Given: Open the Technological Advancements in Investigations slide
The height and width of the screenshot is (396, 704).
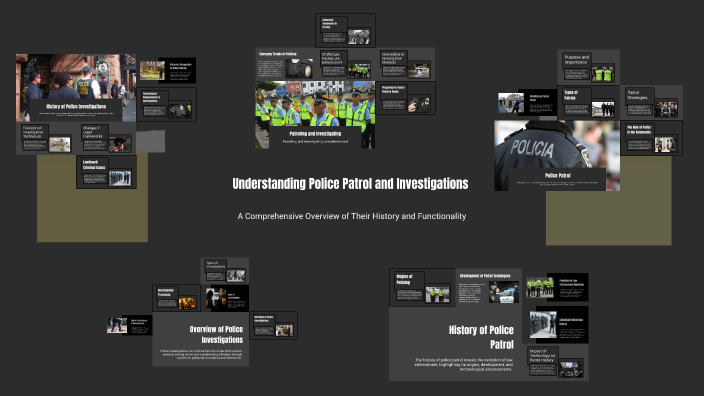Looking at the screenshot, I should tap(167, 105).
